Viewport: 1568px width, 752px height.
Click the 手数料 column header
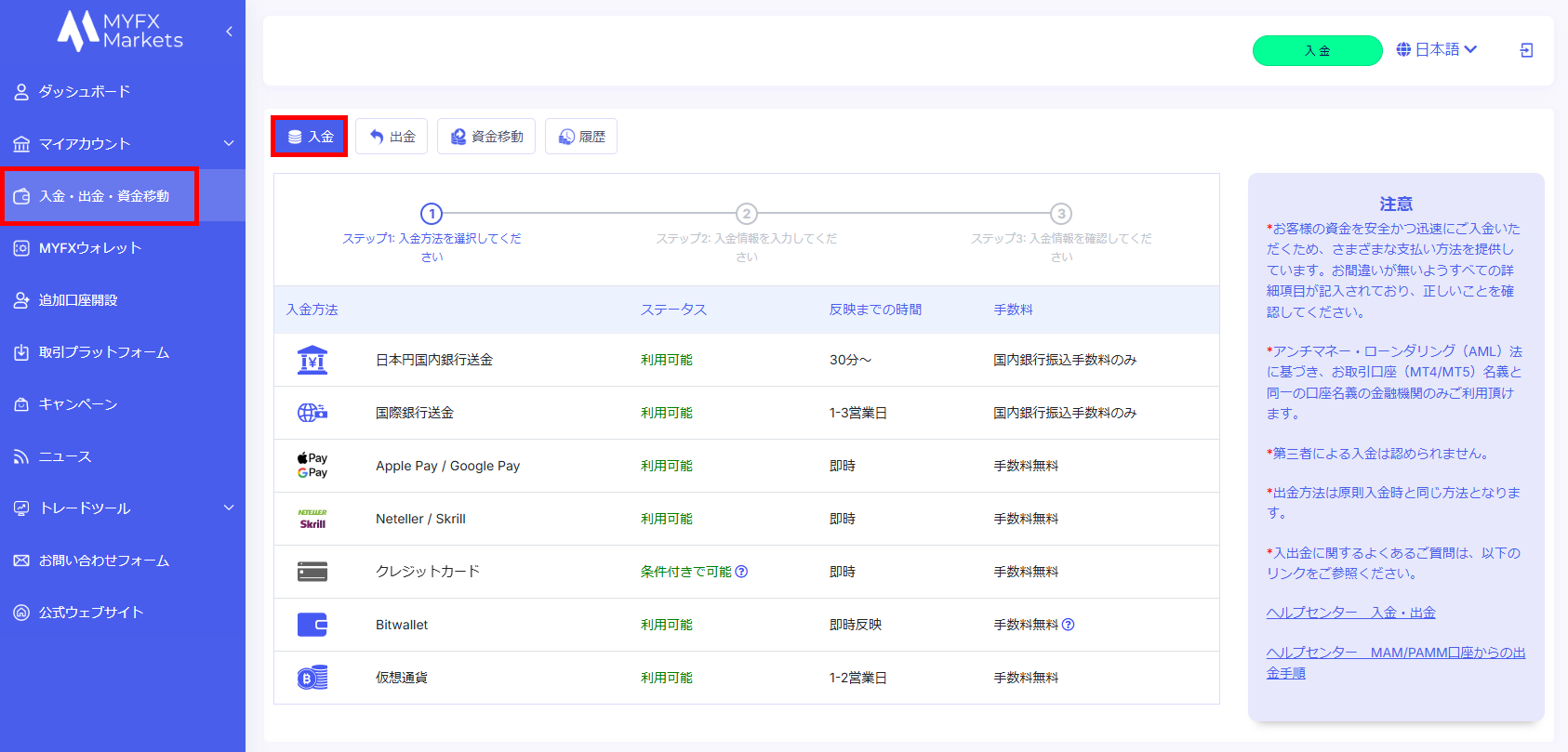[1013, 310]
